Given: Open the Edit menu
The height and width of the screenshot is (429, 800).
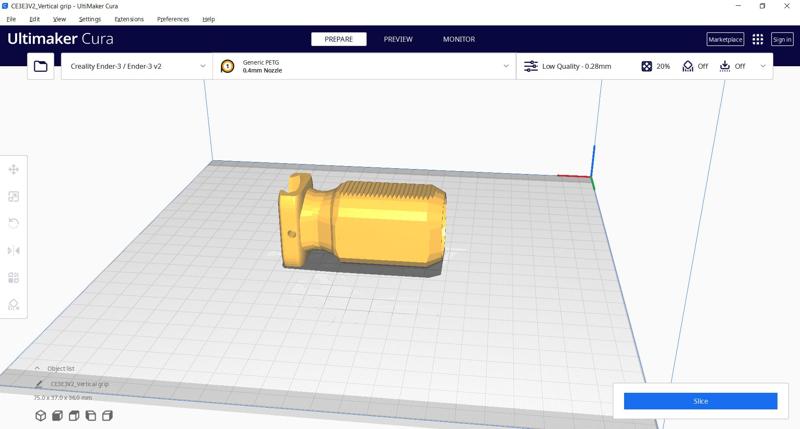Looking at the screenshot, I should coord(34,19).
